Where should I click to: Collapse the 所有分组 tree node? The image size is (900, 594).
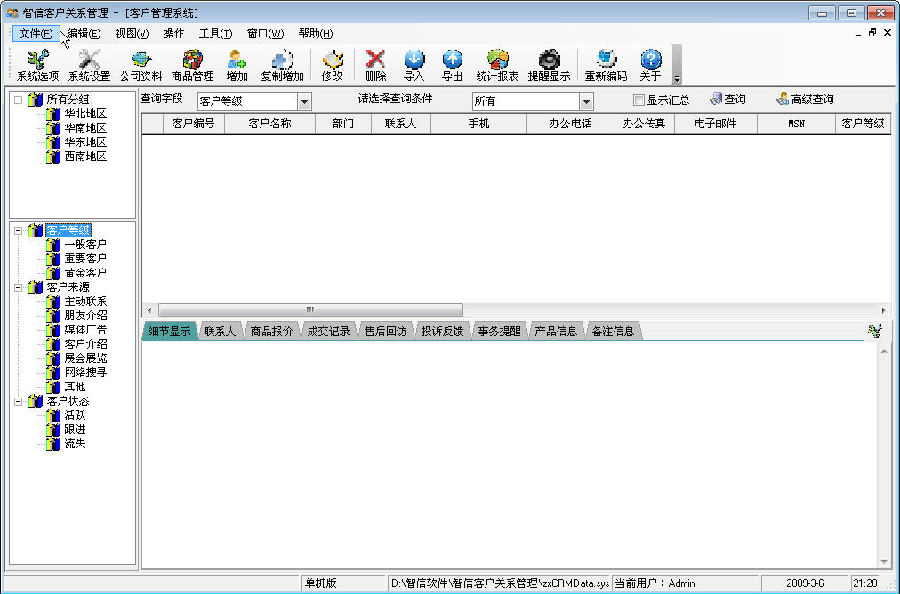click(18, 100)
